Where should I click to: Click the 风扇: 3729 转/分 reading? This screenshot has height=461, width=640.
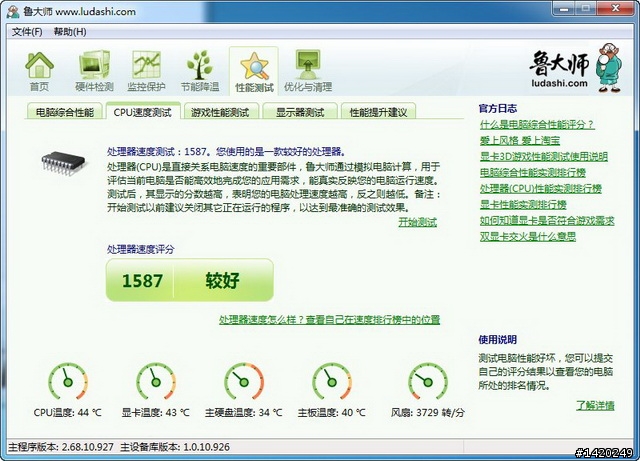pos(428,412)
